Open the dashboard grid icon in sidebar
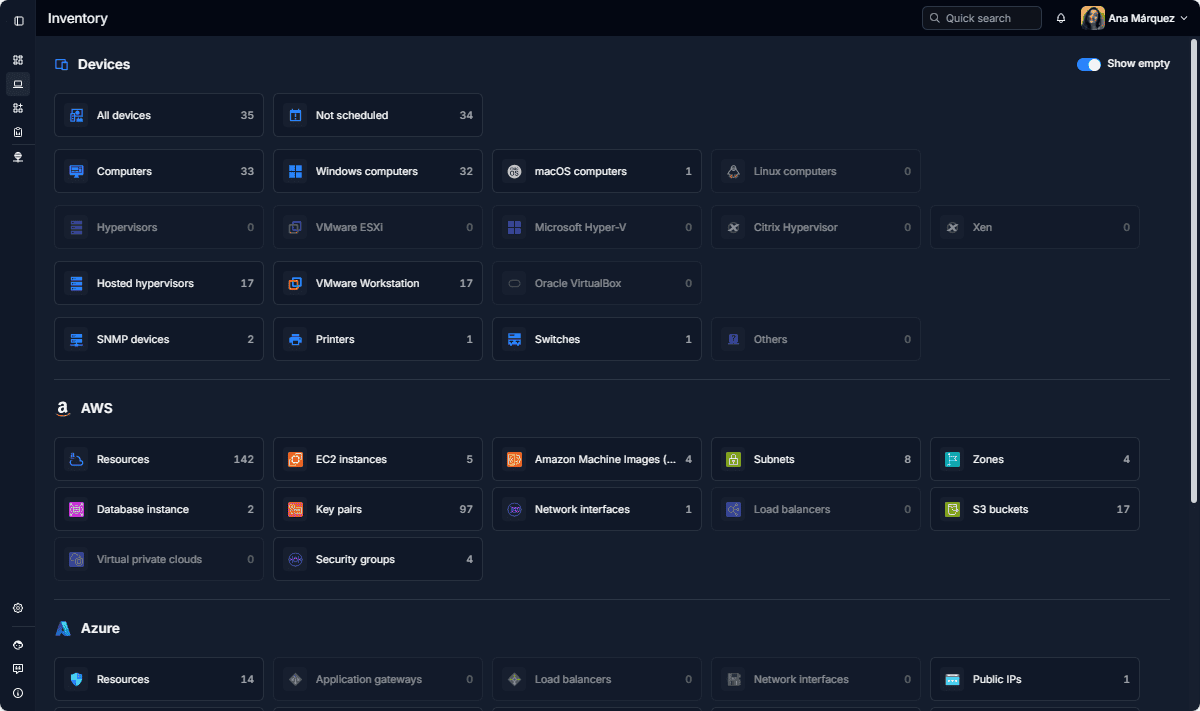This screenshot has width=1200, height=711. point(18,60)
